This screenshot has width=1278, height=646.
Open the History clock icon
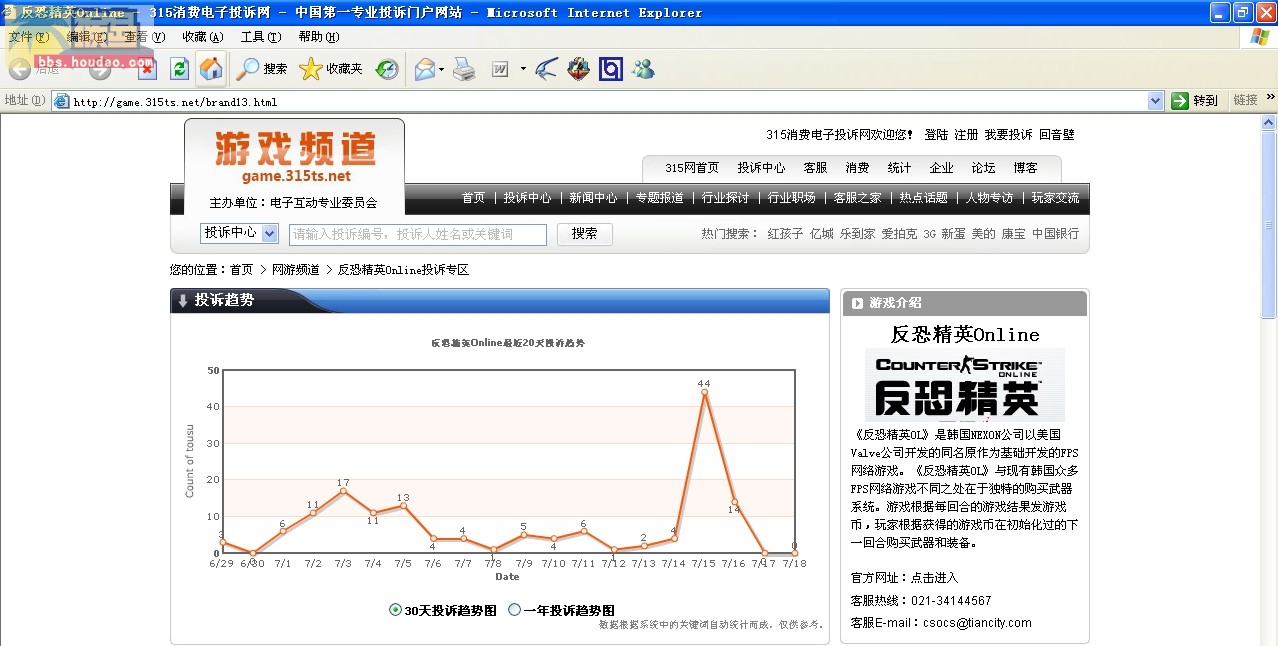click(x=387, y=69)
